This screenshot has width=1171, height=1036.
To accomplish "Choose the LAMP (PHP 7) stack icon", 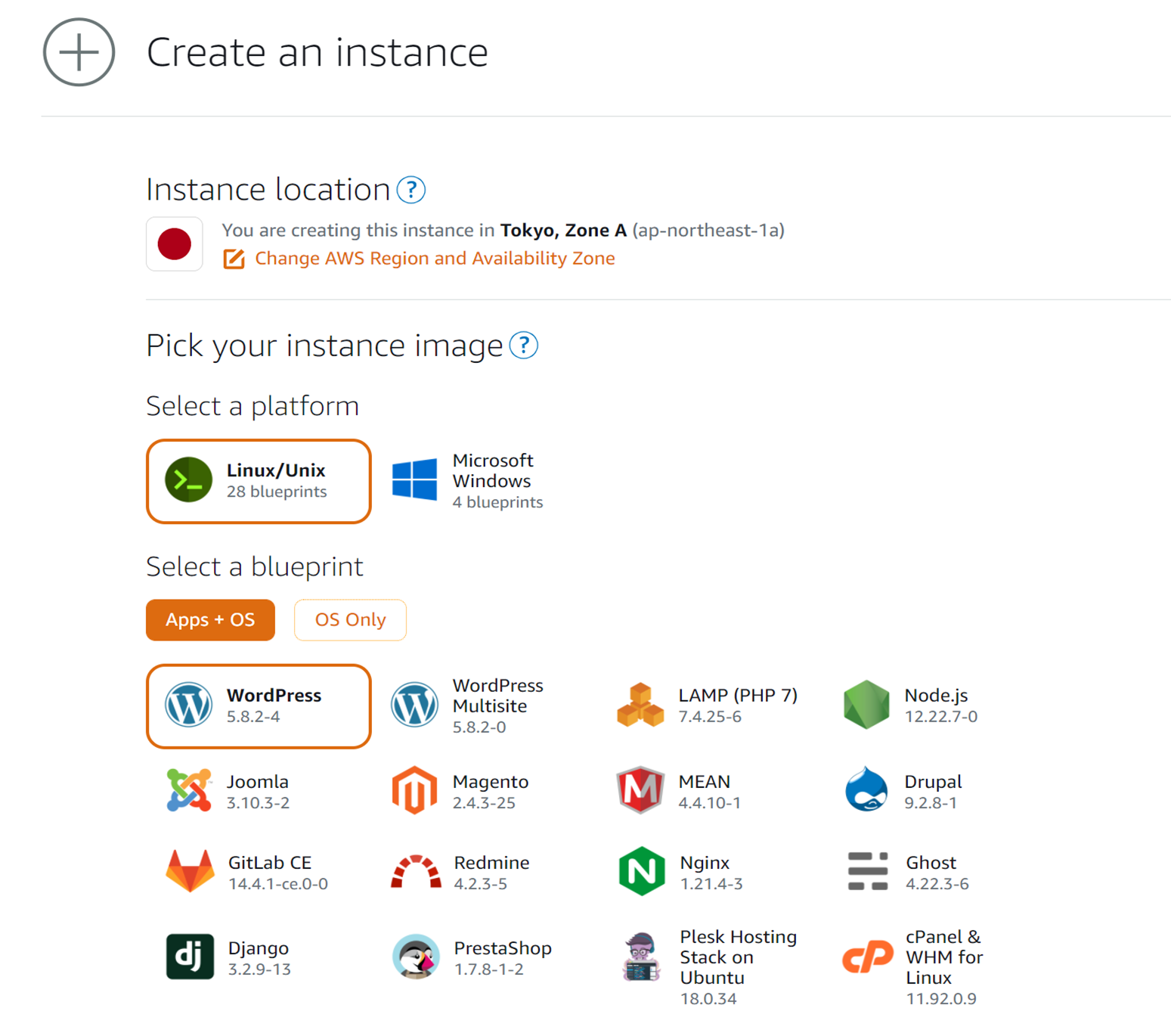I will pos(640,705).
